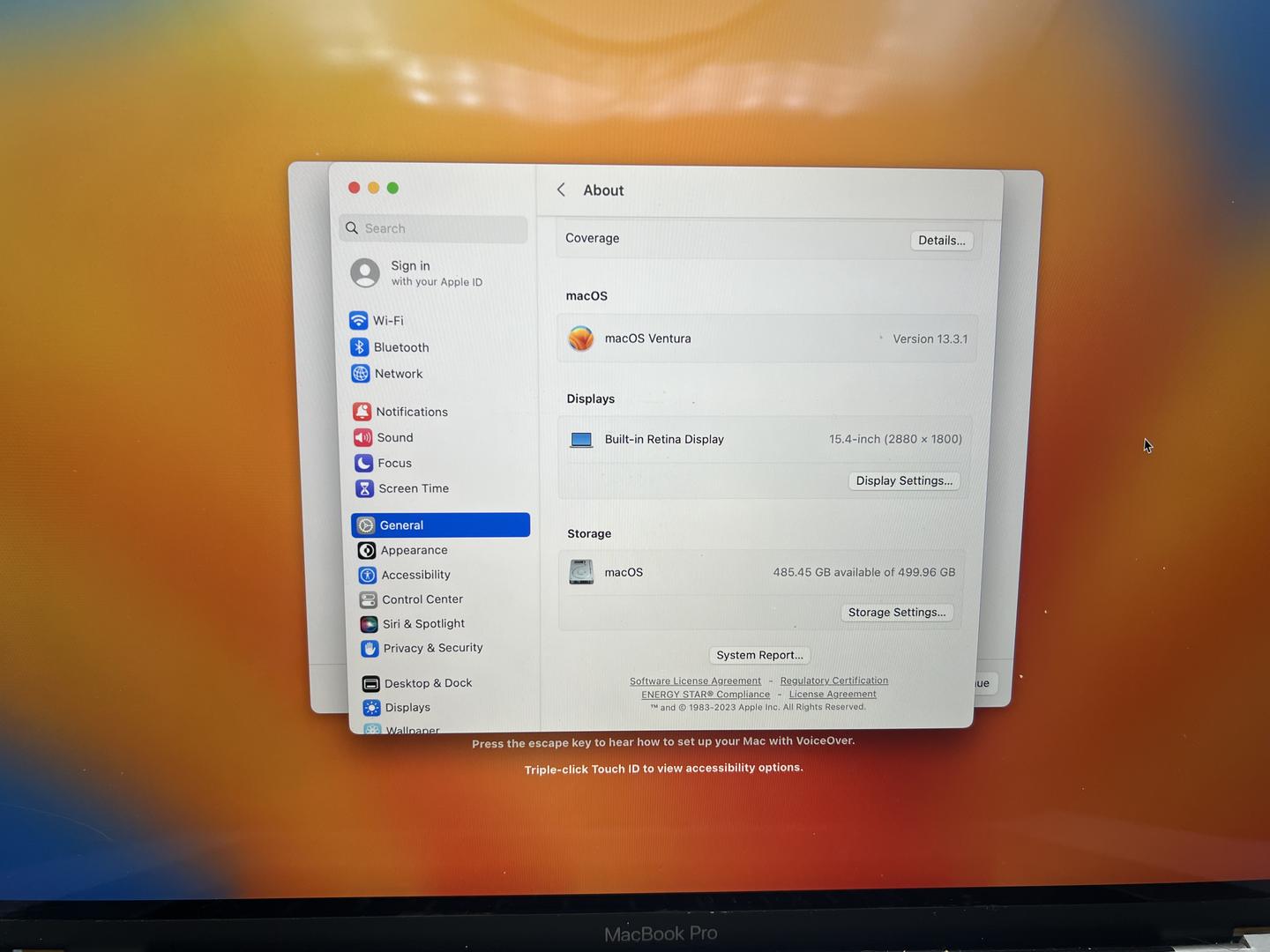The image size is (1270, 952).
Task: Click the macOS storage disk icon
Action: point(581,572)
